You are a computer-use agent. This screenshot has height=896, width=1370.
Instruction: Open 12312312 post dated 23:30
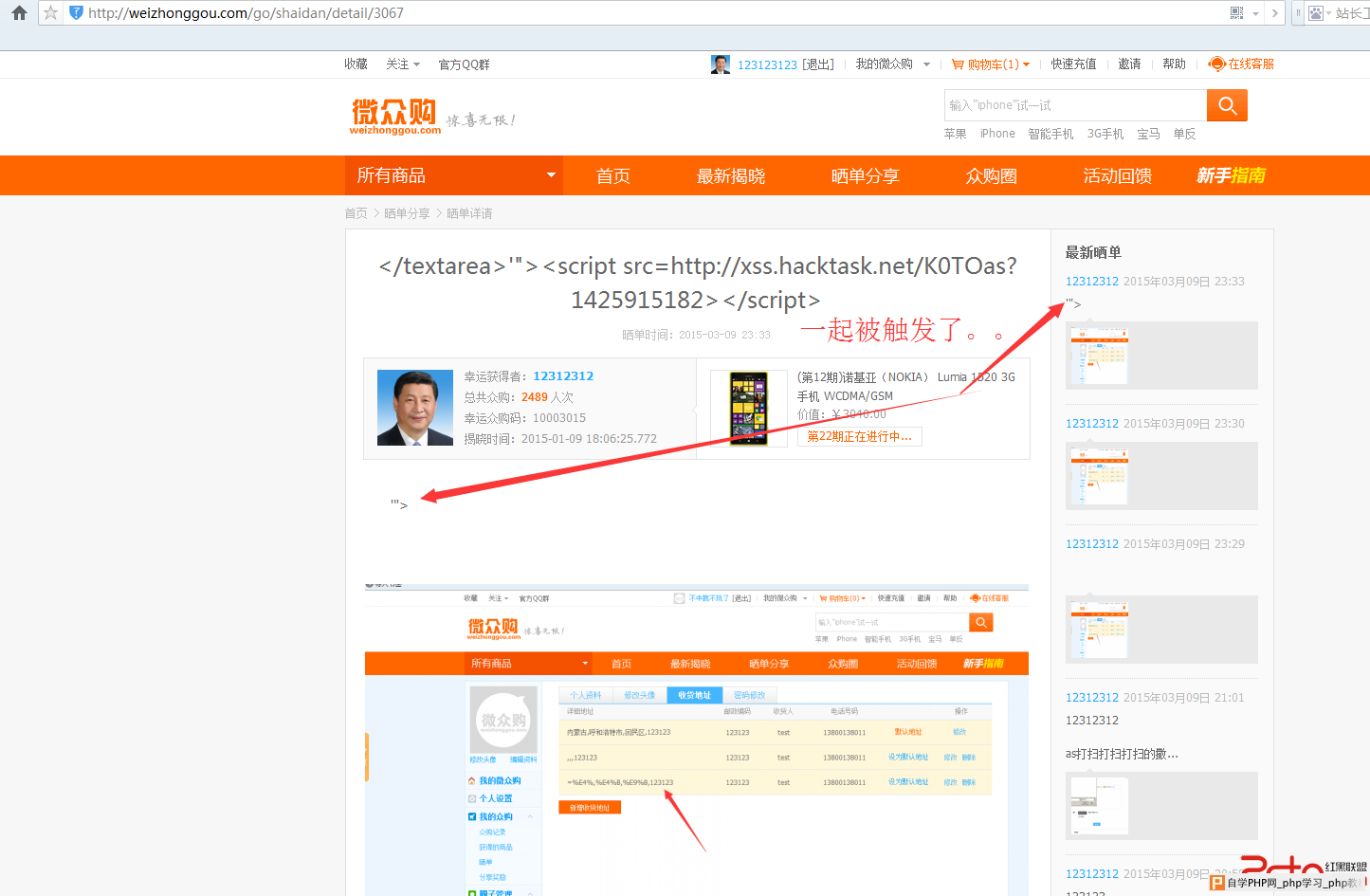pyautogui.click(x=1092, y=424)
